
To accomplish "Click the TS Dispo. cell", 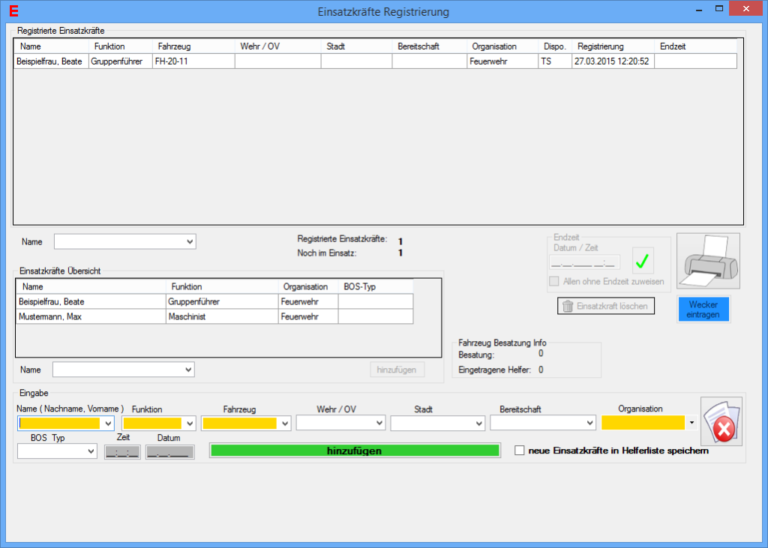I will click(x=555, y=61).
